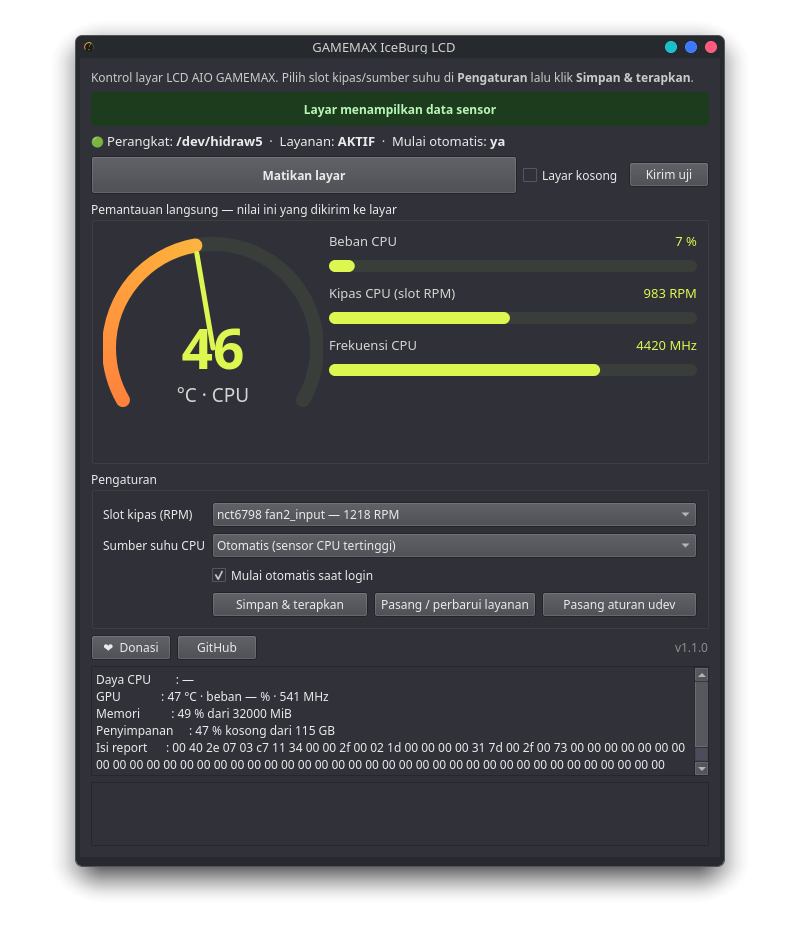Click the teal window control button
Viewport: 800px width, 952px height.
click(x=671, y=47)
